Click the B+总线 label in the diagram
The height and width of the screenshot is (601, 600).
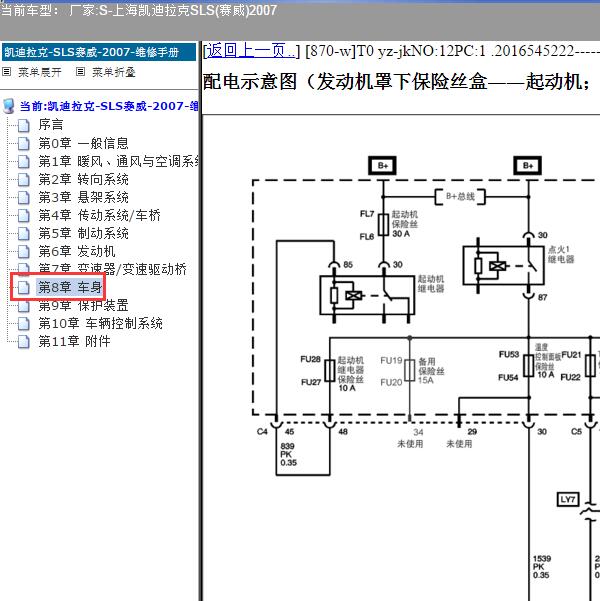point(460,197)
